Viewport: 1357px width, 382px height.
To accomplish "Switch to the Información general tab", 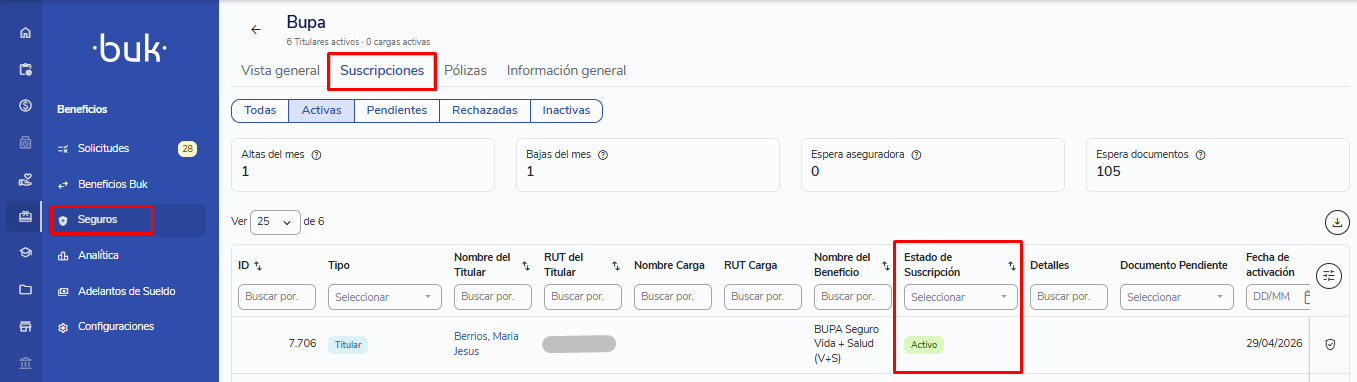I will (566, 70).
